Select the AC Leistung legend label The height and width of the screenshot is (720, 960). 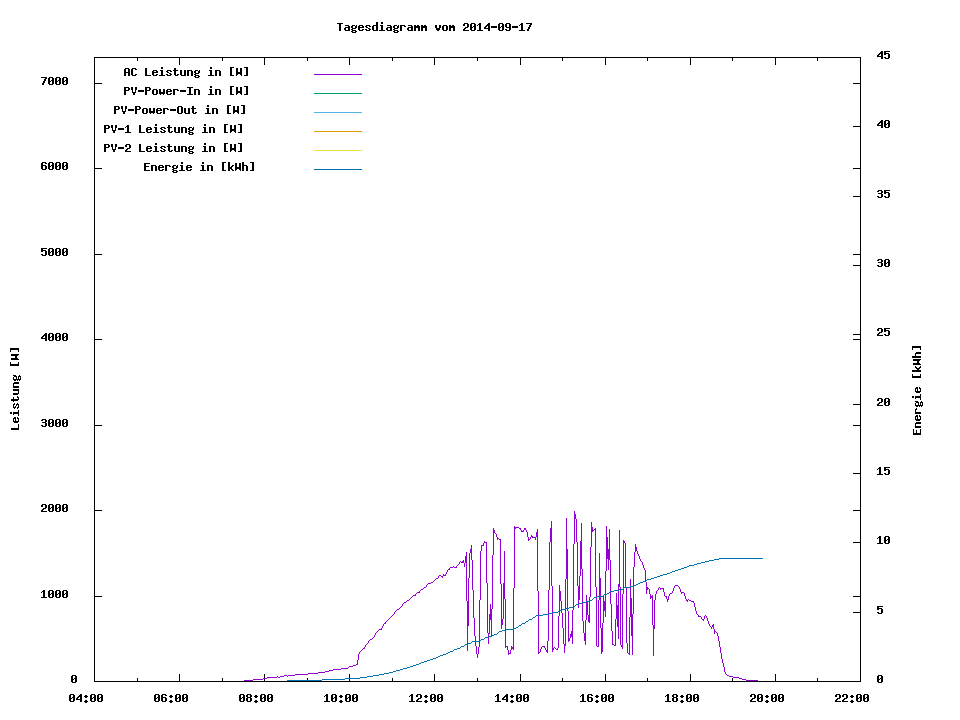click(x=186, y=72)
